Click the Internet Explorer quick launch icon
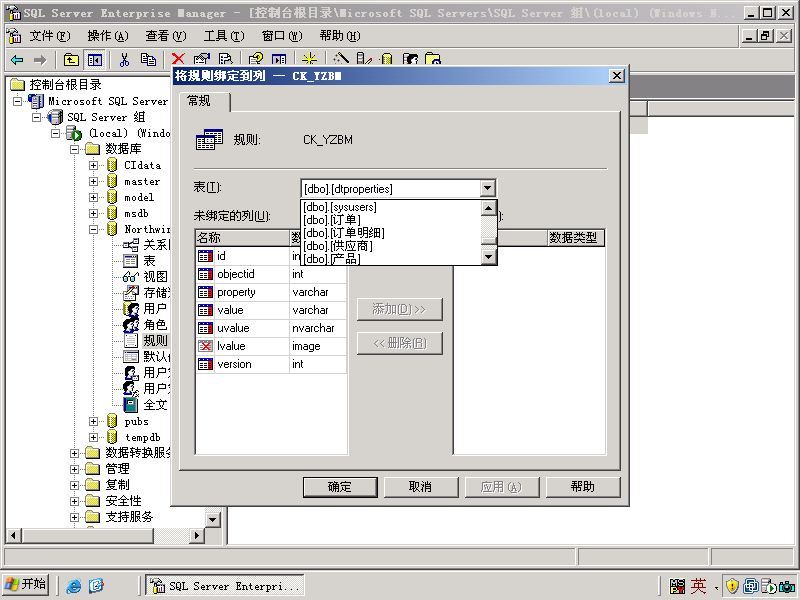800x600 pixels. [x=73, y=586]
